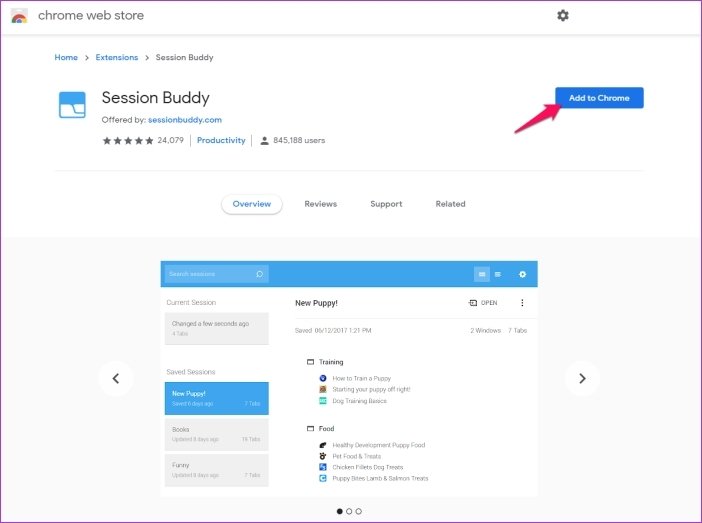
Task: Click the Overview tab
Action: tap(252, 204)
